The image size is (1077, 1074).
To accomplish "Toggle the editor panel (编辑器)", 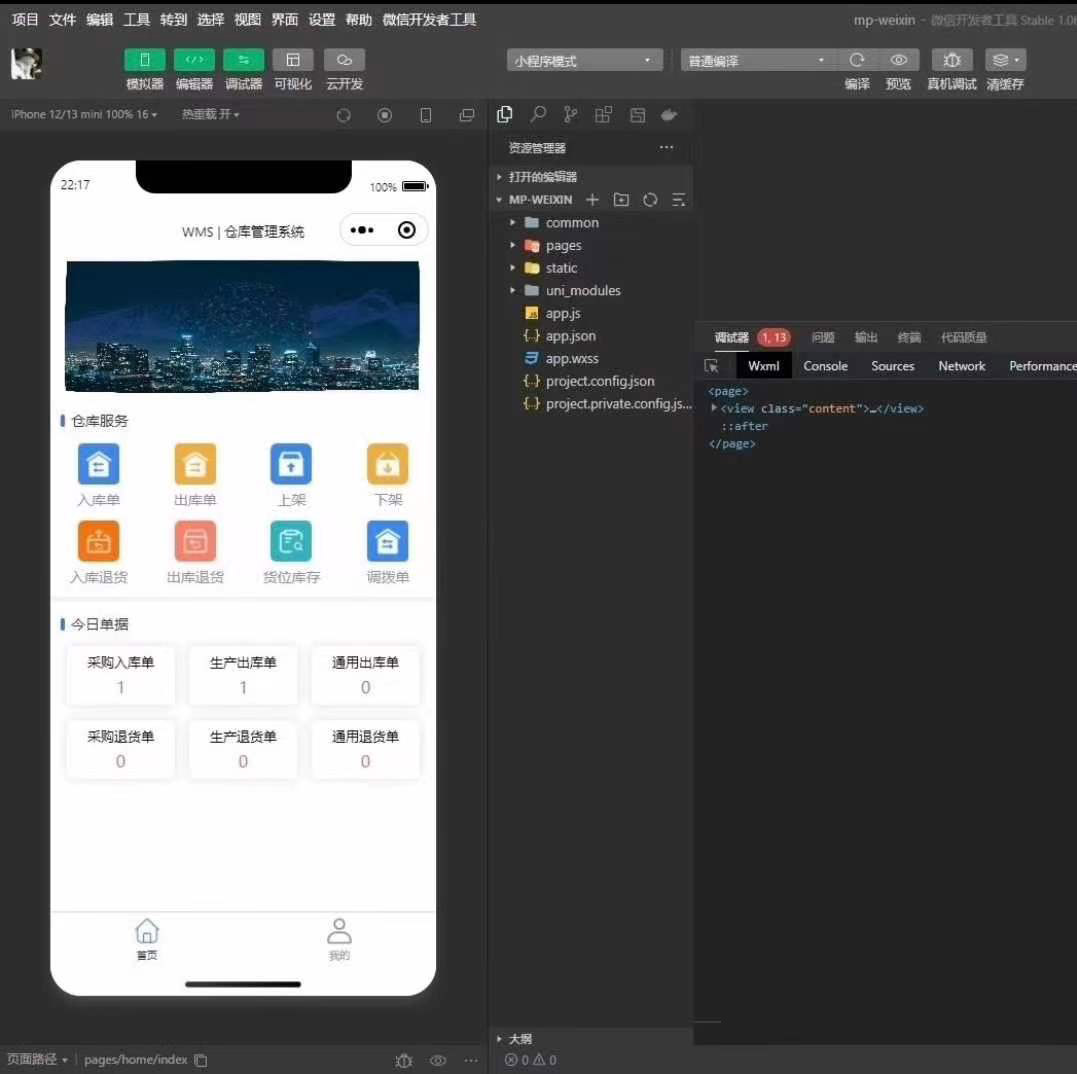I will pyautogui.click(x=194, y=60).
